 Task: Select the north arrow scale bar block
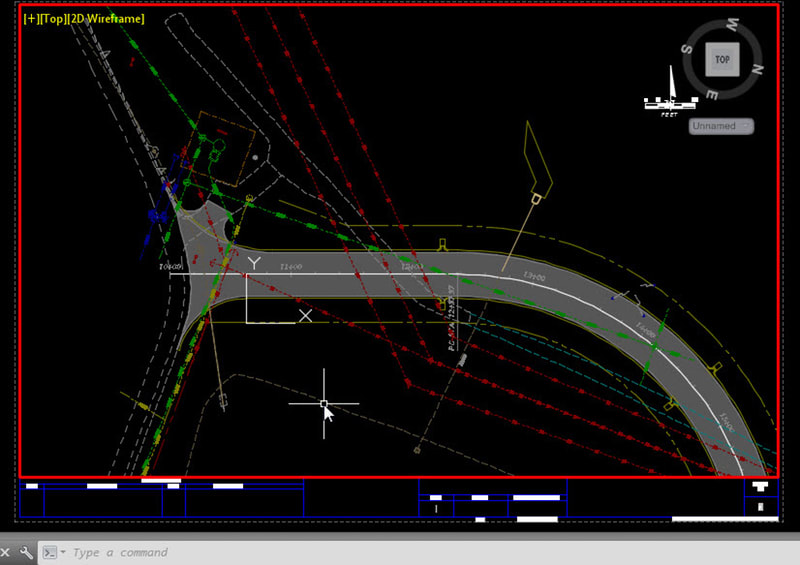pyautogui.click(x=671, y=92)
